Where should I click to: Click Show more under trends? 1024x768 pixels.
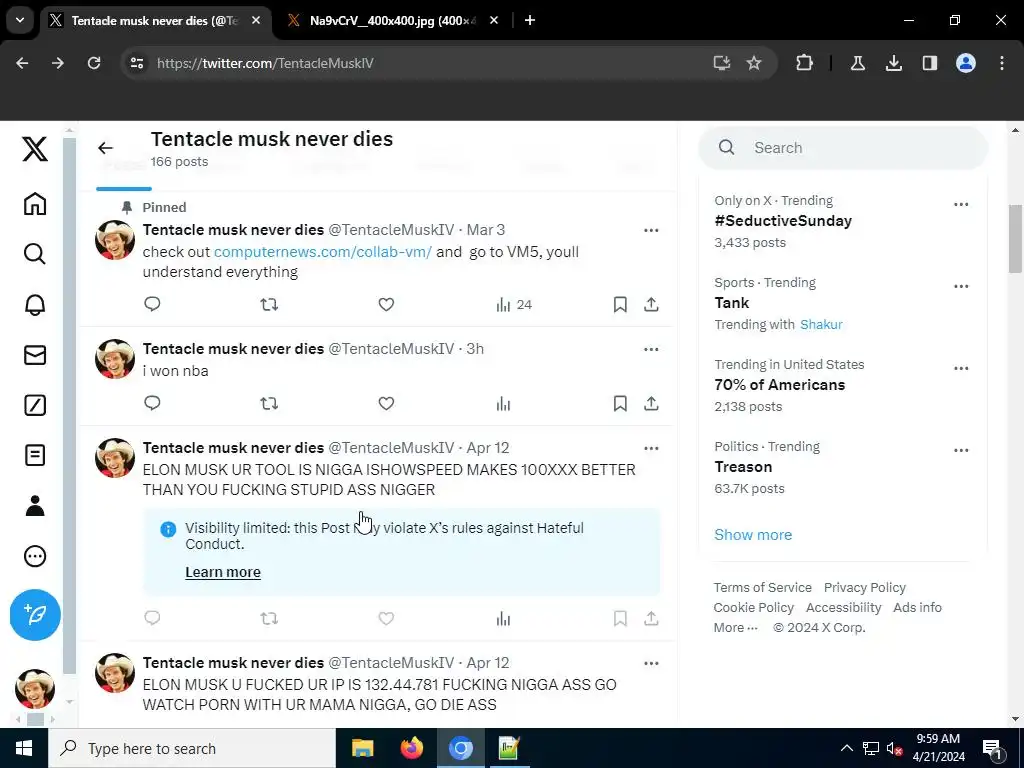pyautogui.click(x=753, y=534)
